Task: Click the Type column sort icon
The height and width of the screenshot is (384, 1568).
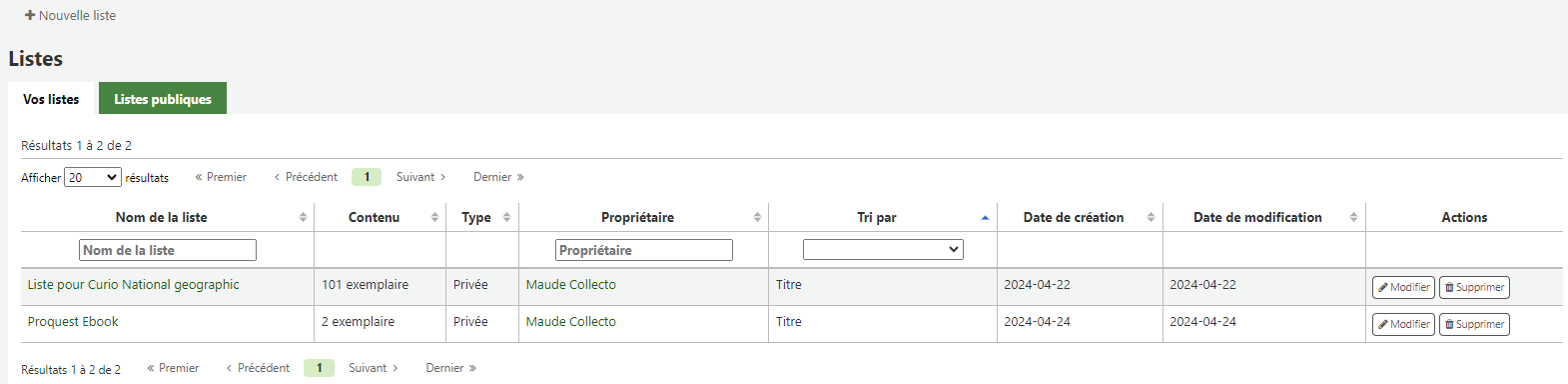Action: tap(506, 217)
